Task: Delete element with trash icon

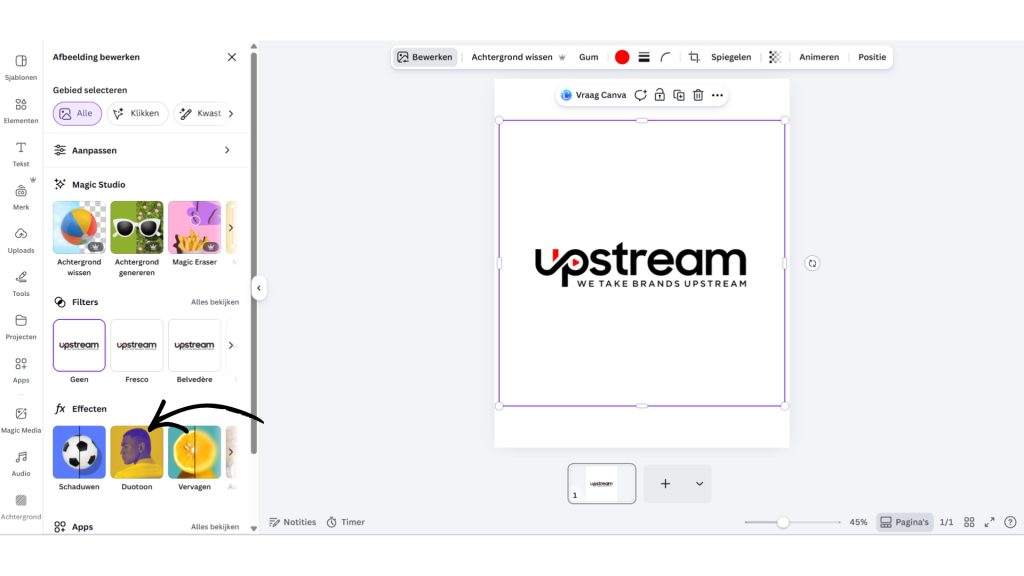Action: coord(698,95)
